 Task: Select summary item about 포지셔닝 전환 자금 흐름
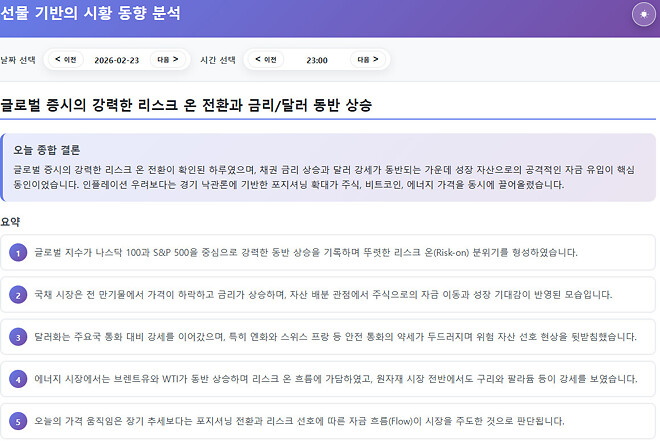(x=328, y=421)
